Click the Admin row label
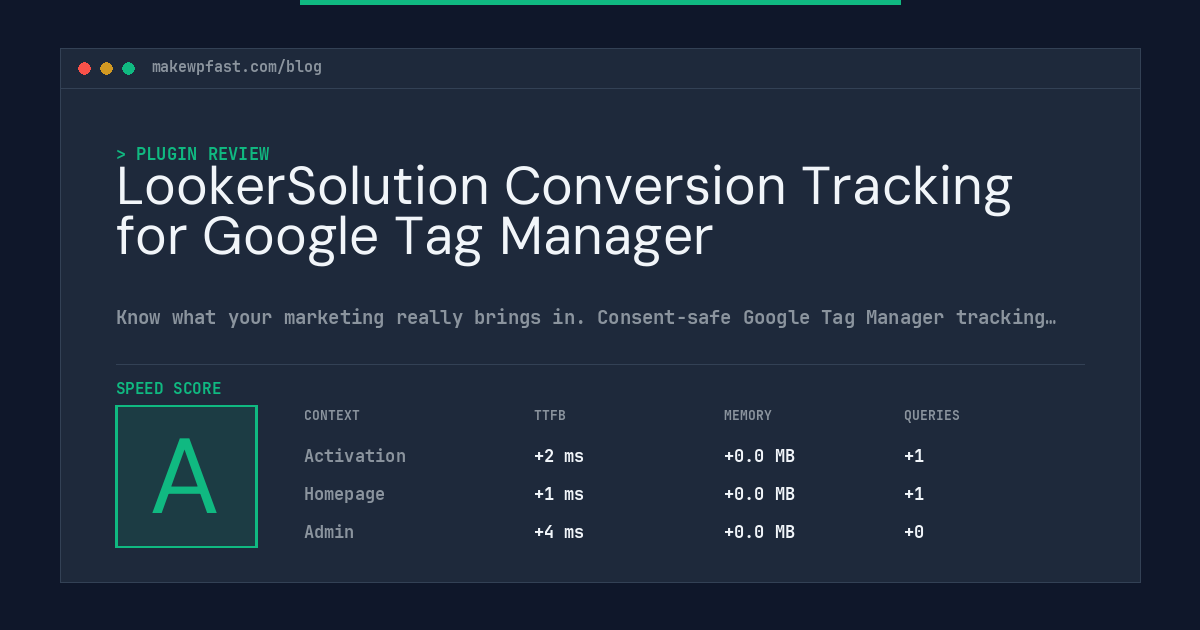 click(329, 532)
